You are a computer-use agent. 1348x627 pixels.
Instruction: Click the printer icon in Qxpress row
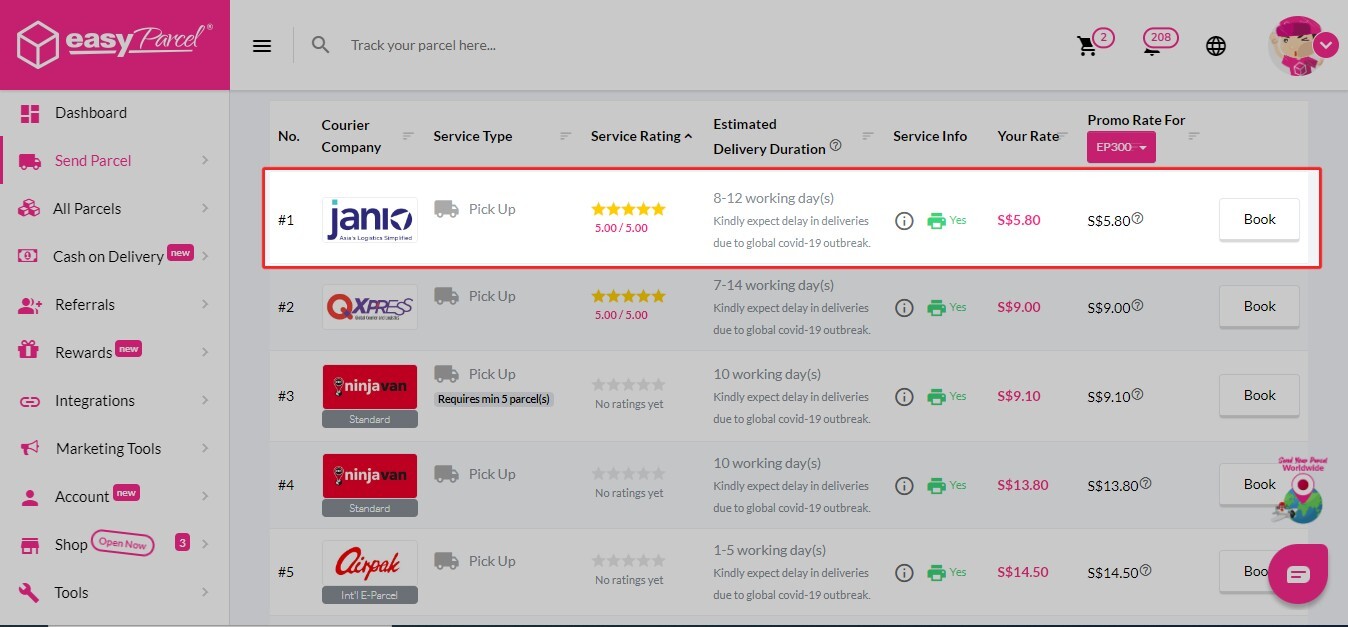(x=936, y=308)
